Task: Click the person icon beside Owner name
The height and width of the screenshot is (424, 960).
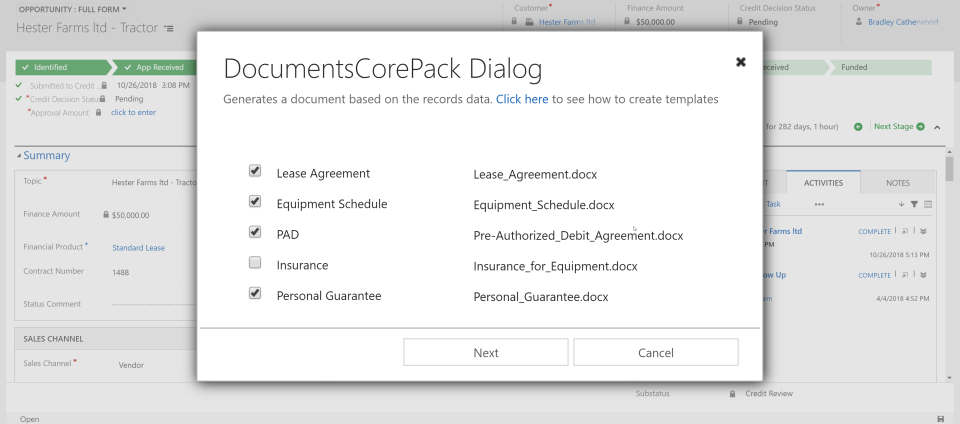Action: pyautogui.click(x=859, y=21)
